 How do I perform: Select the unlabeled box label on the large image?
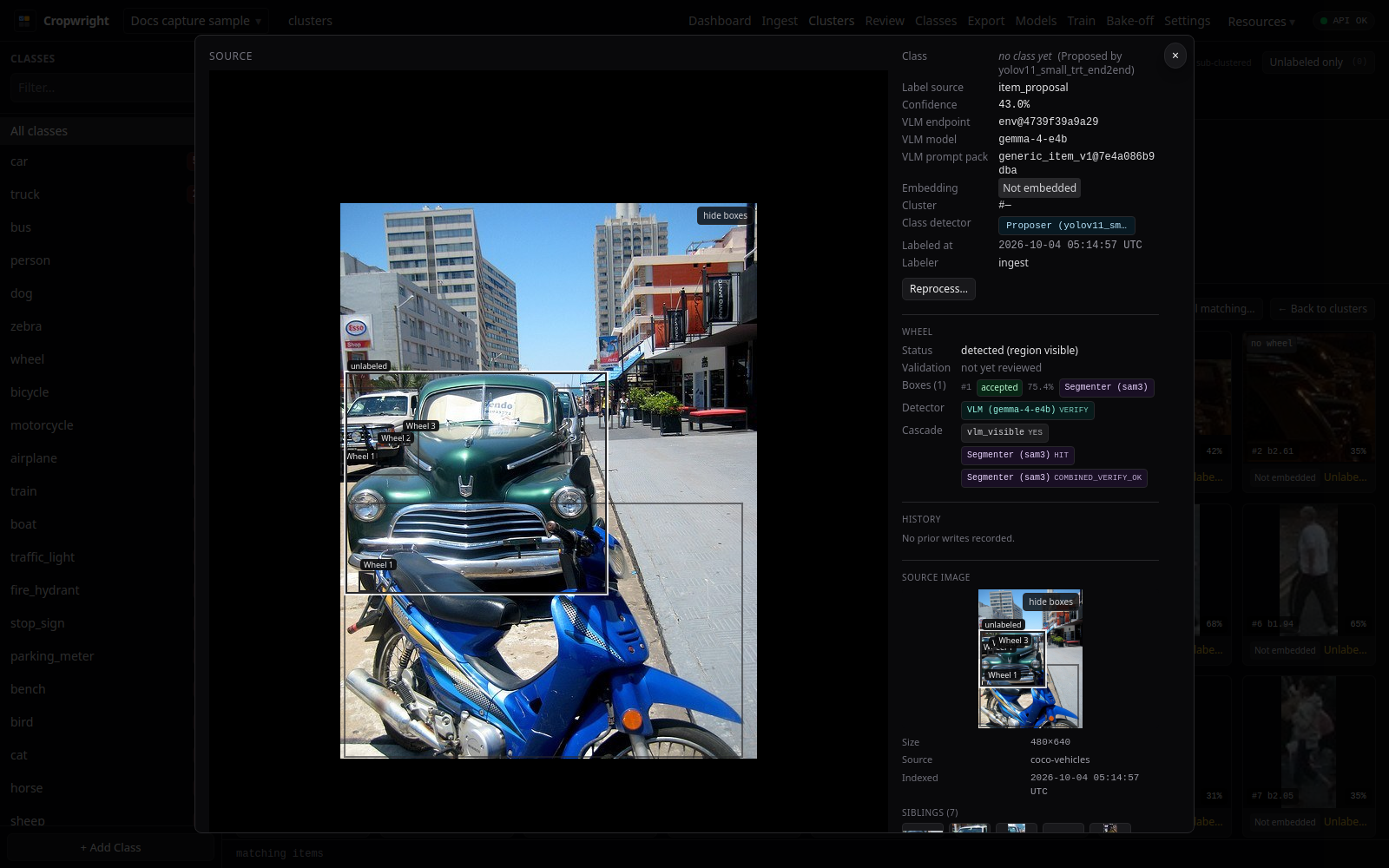click(x=369, y=366)
